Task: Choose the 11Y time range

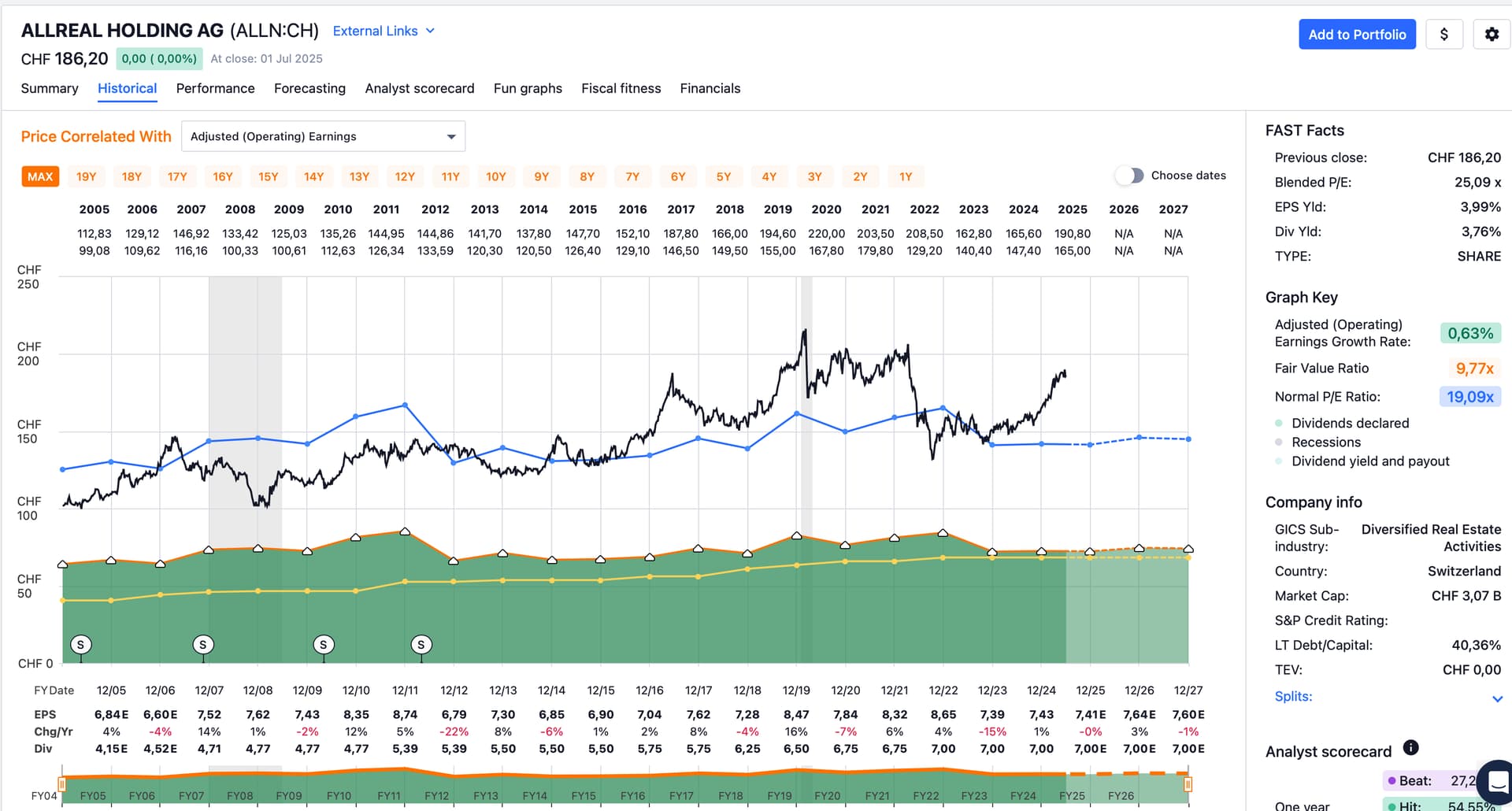Action: pos(450,176)
